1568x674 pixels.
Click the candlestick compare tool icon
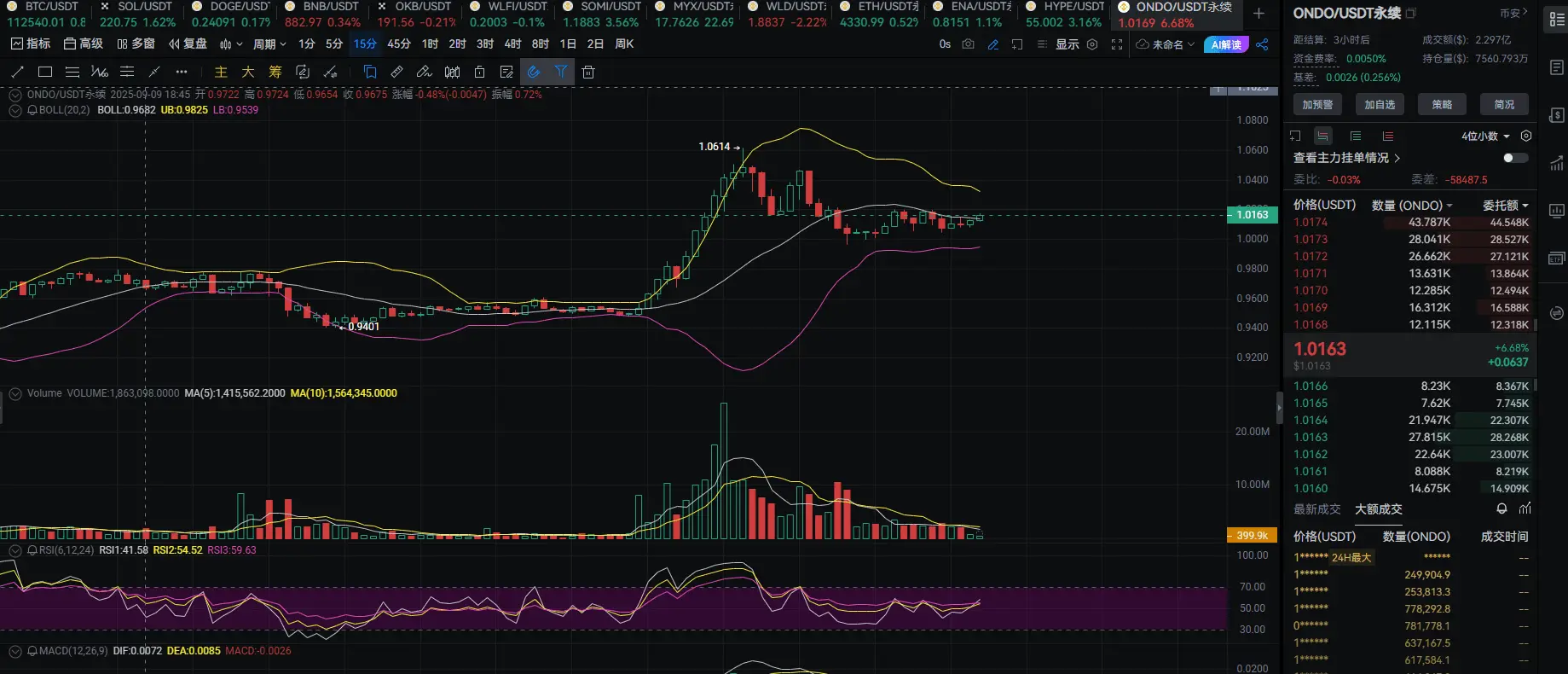click(453, 73)
